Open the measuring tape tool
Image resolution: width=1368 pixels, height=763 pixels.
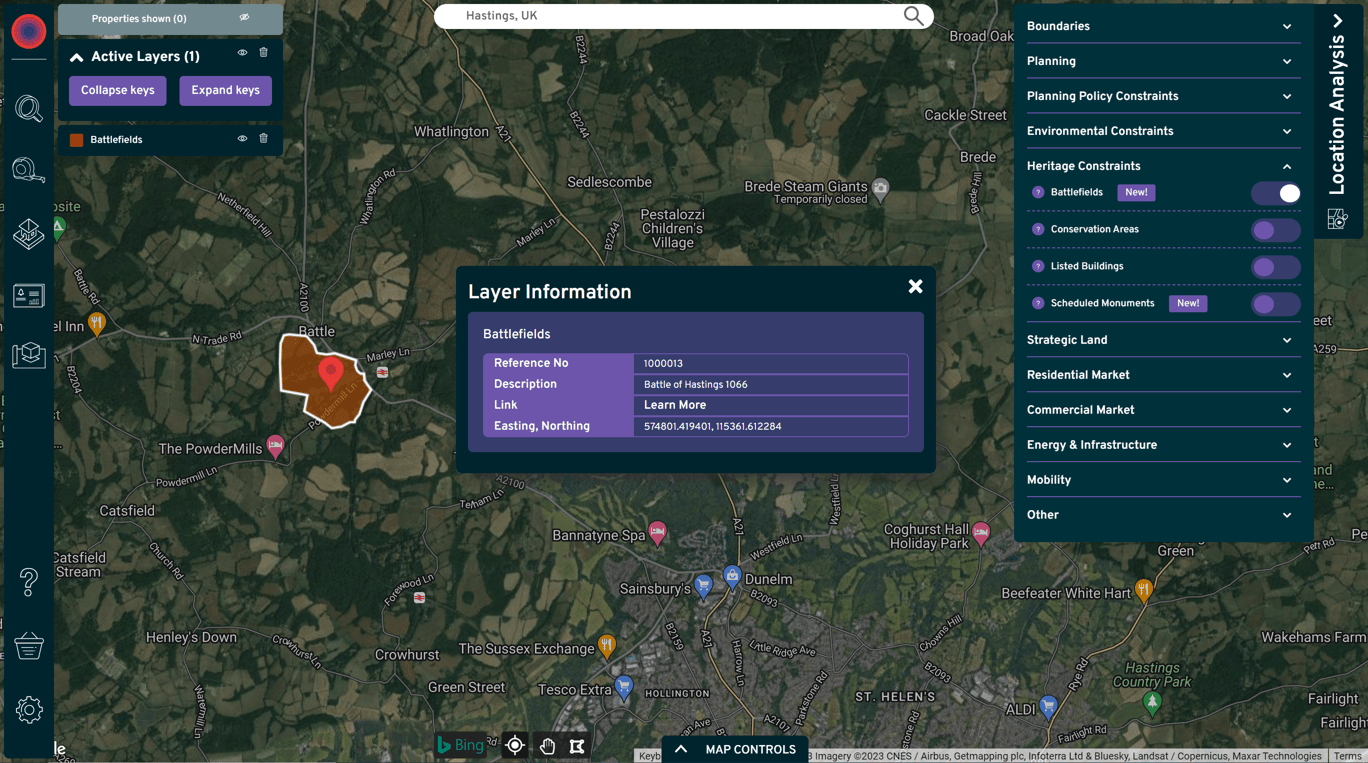click(28, 170)
